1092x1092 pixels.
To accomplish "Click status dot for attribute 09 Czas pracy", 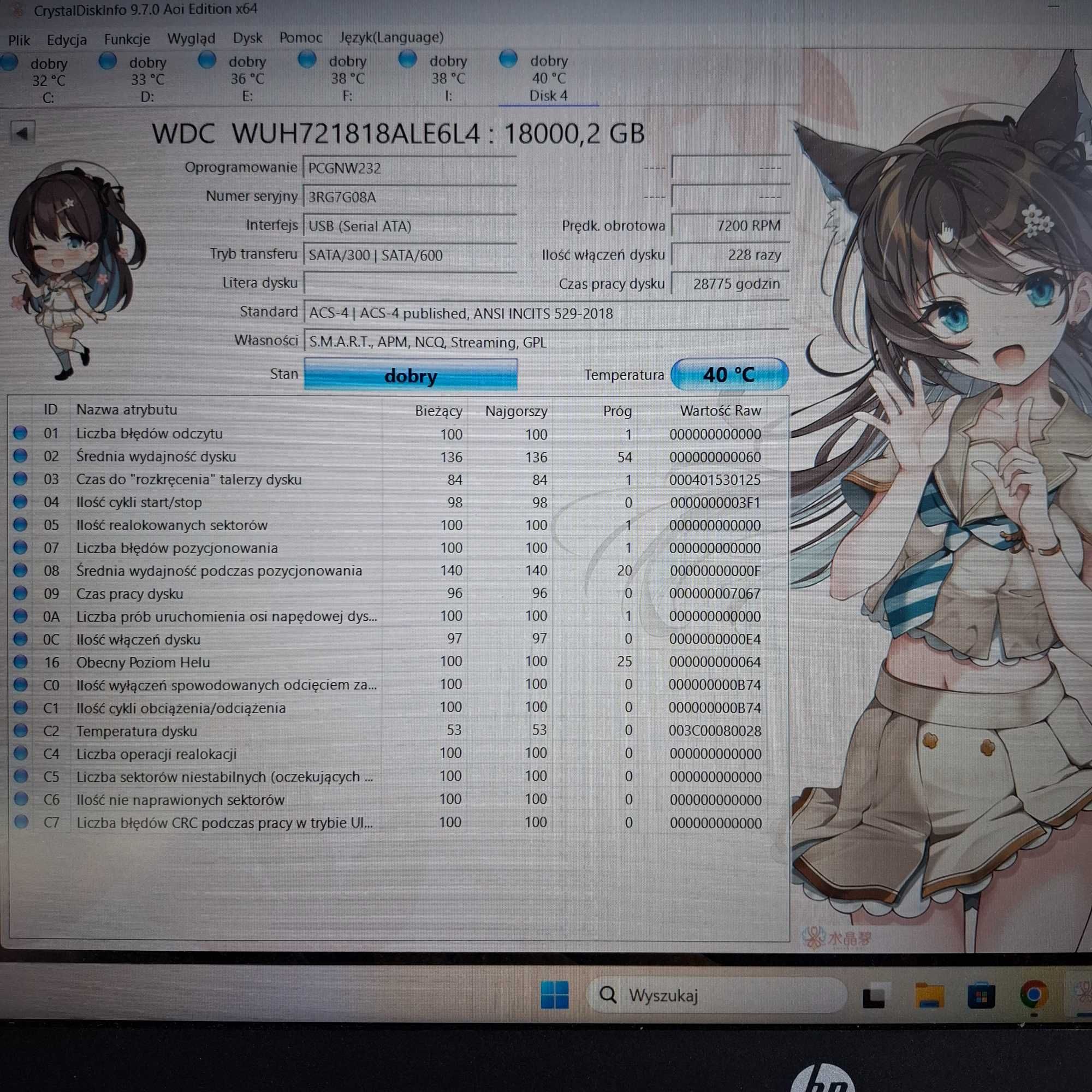I will coord(20,593).
